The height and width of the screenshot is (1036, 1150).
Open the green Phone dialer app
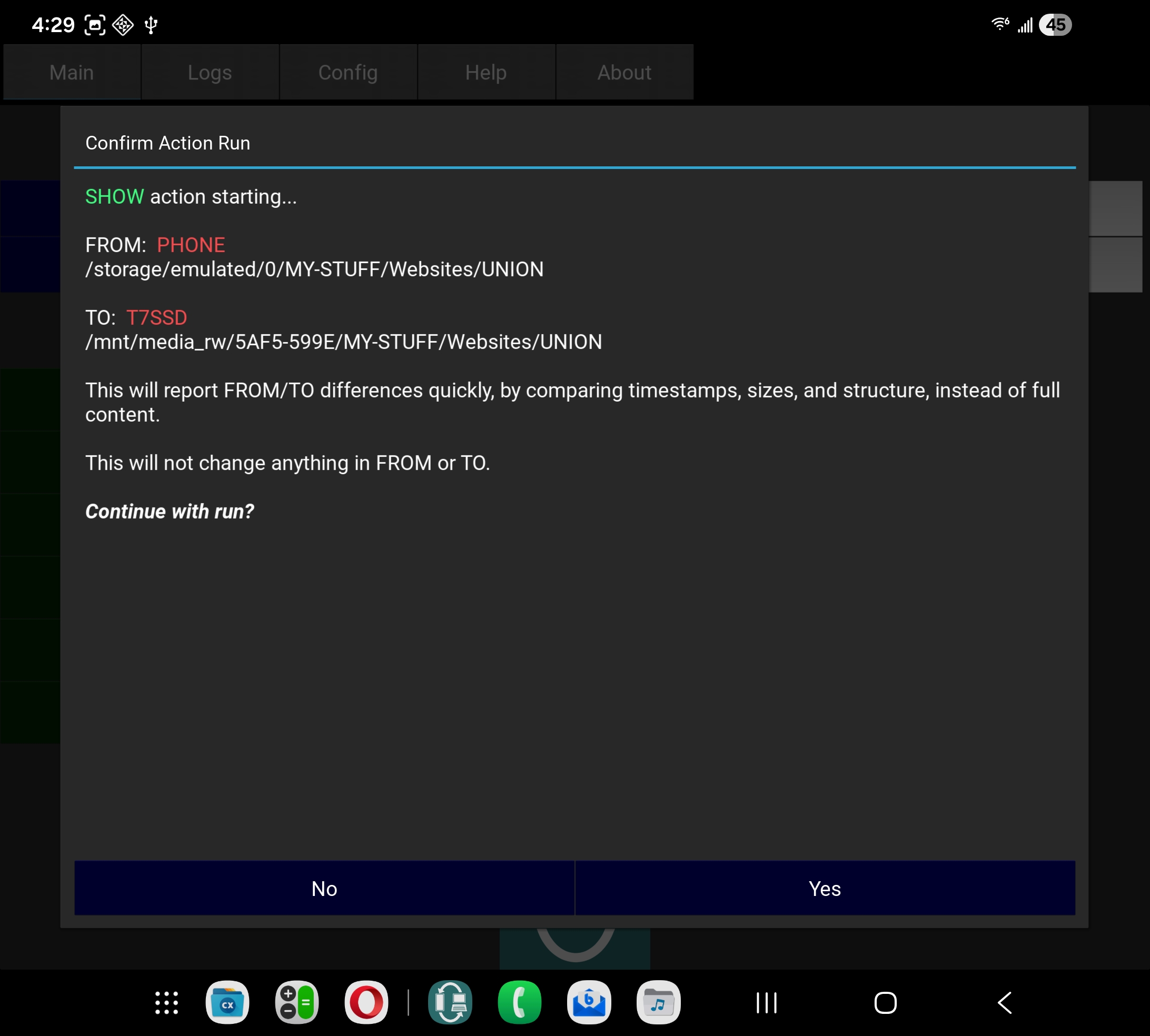(519, 1002)
